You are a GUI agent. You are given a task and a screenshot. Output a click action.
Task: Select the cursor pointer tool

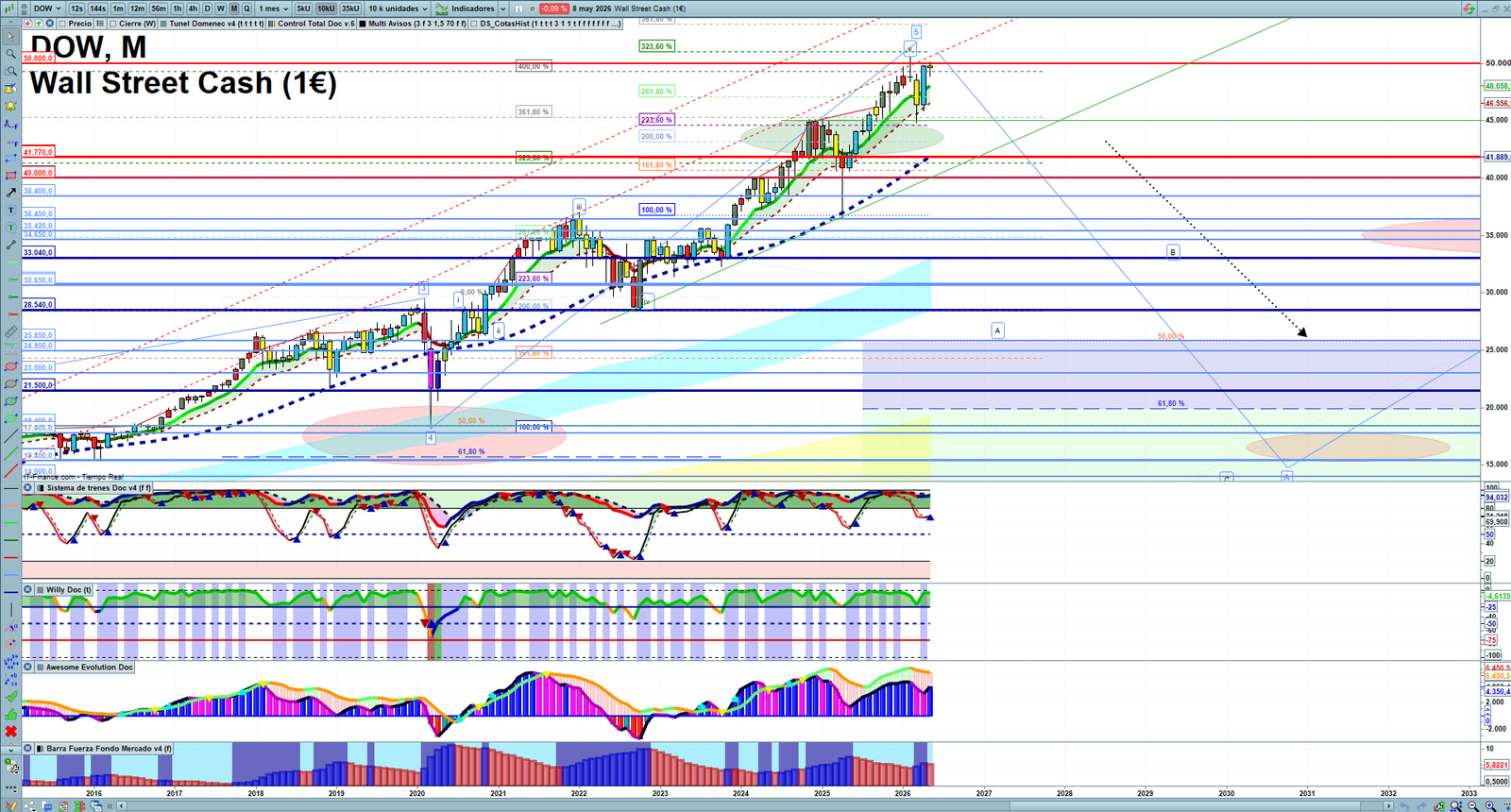click(11, 36)
